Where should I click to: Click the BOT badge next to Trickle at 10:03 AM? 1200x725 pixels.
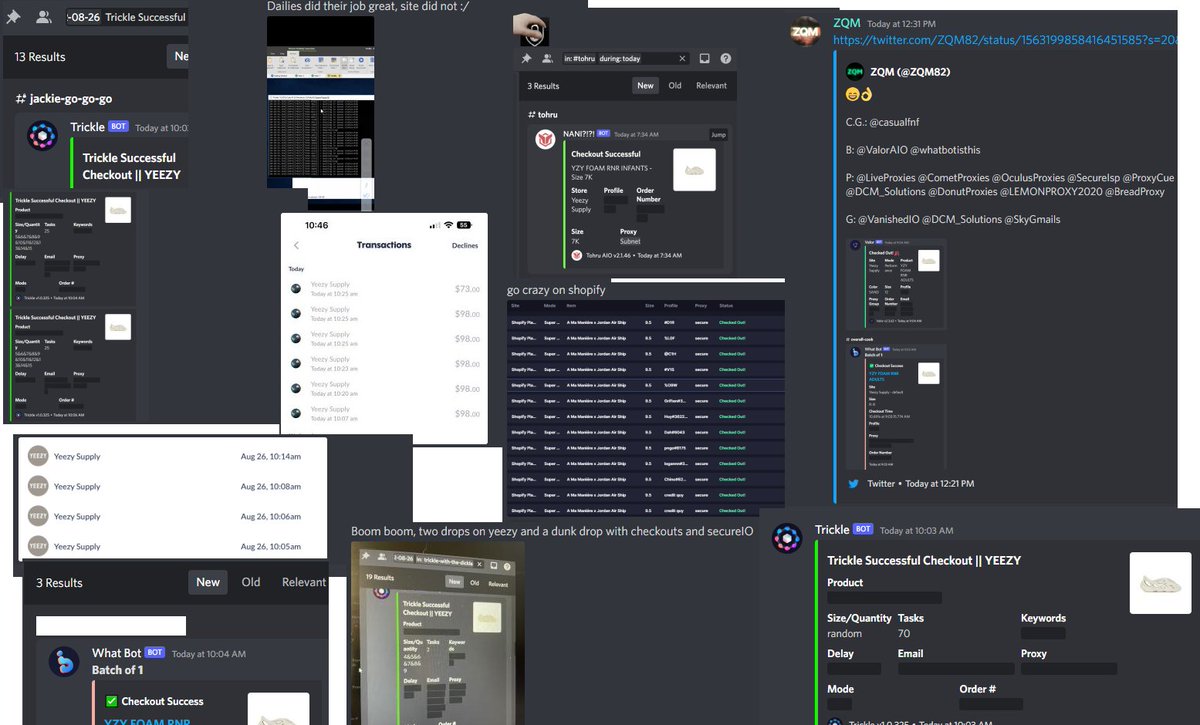coord(863,530)
